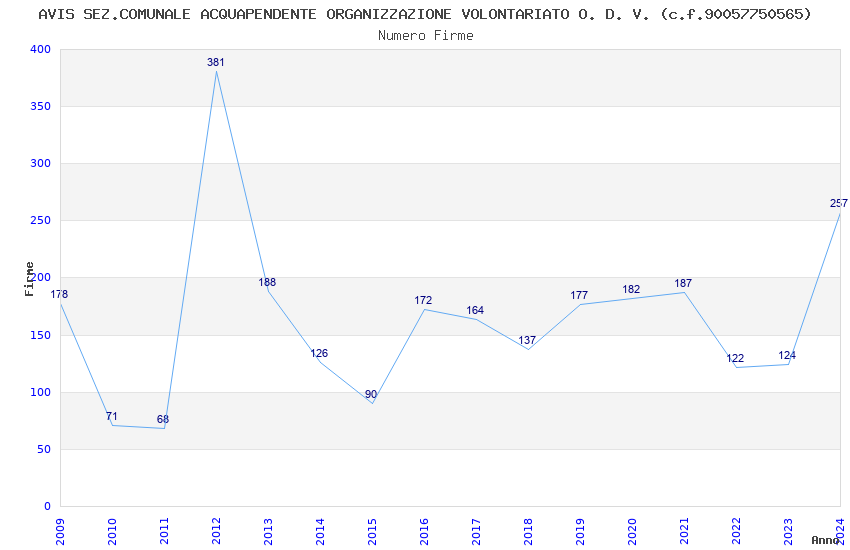
Task: Click the 177 data label for 2019
Action: [x=579, y=295]
